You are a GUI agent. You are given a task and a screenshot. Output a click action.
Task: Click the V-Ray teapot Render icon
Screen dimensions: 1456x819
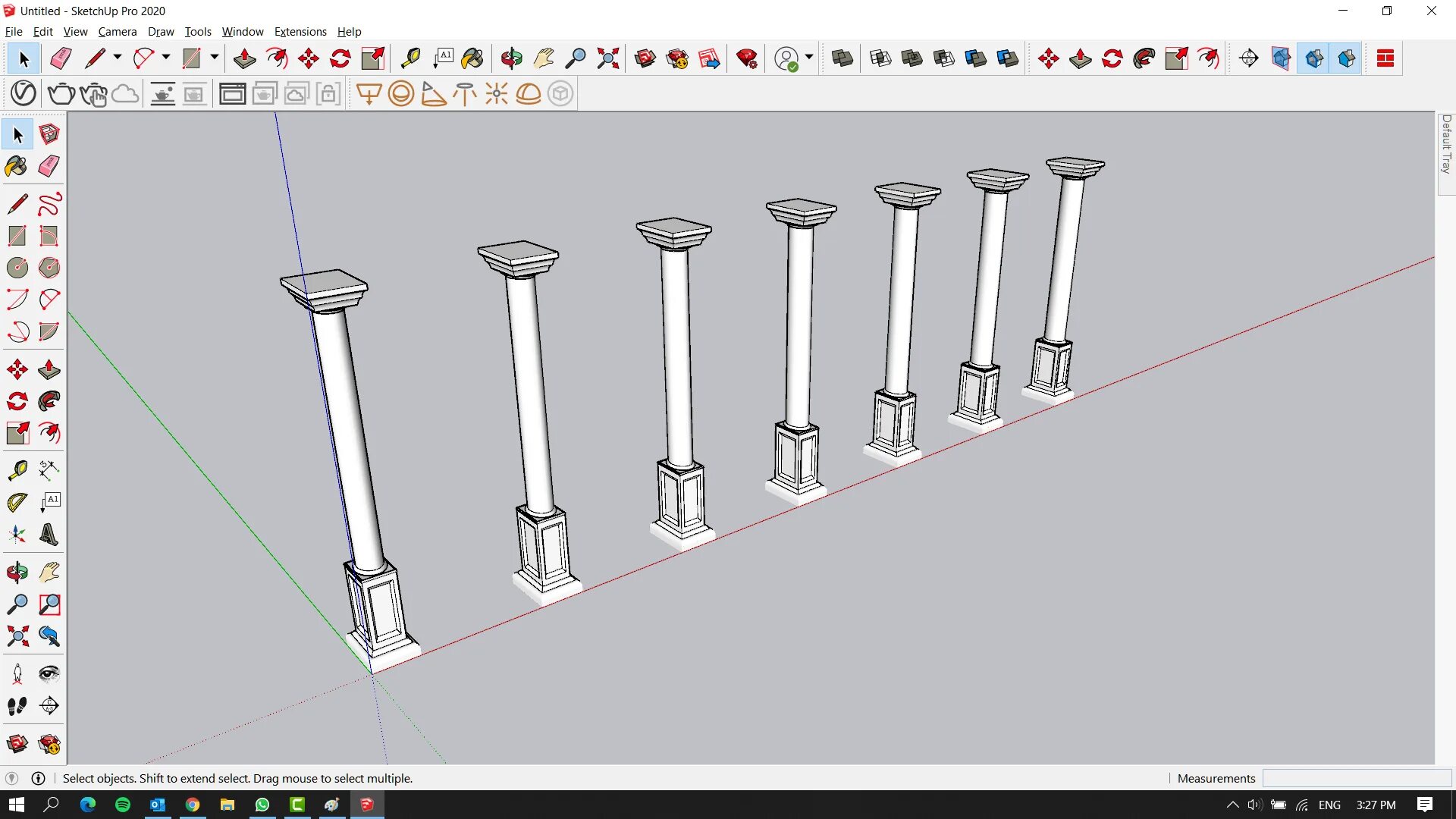click(x=61, y=93)
